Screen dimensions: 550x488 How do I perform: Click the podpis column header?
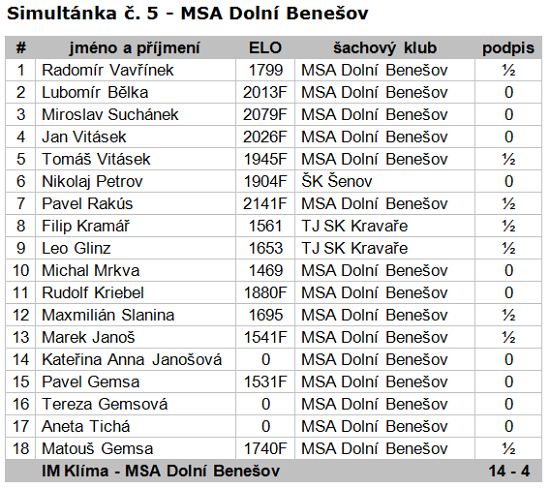click(508, 48)
